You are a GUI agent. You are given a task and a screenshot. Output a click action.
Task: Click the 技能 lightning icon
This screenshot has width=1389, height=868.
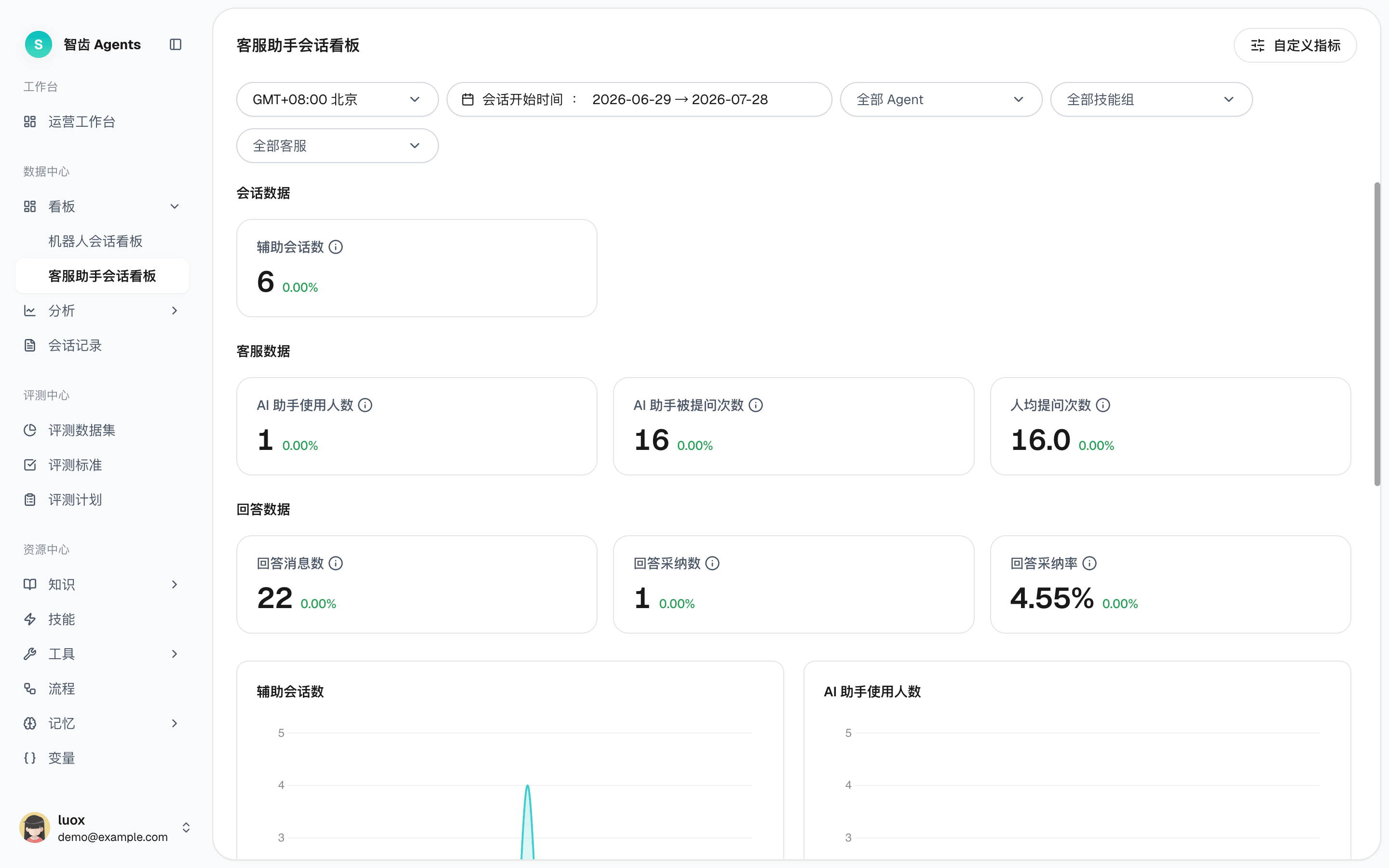pyautogui.click(x=30, y=619)
